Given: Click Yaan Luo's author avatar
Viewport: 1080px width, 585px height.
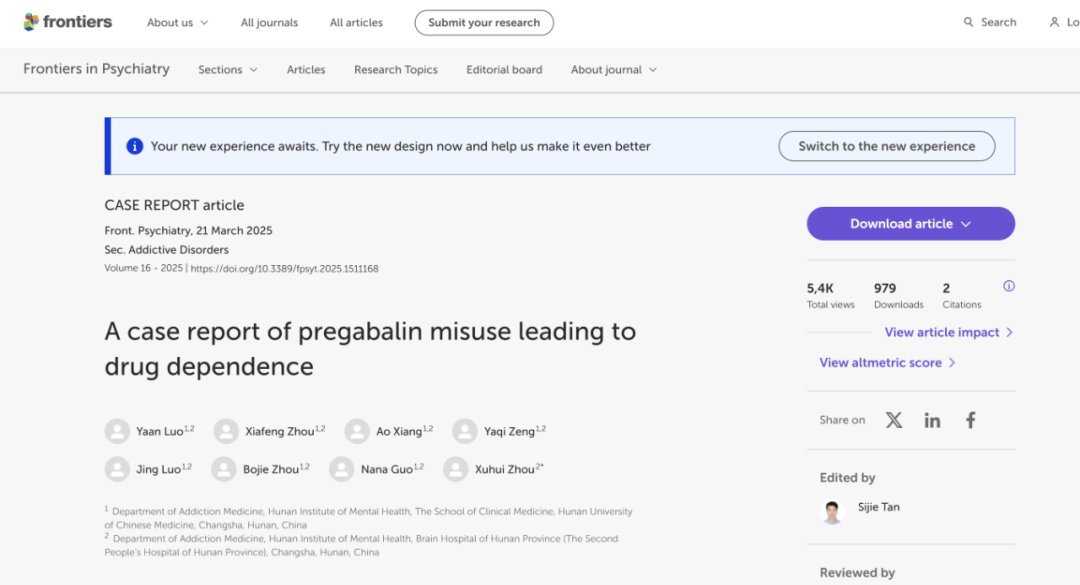Looking at the screenshot, I should pyautogui.click(x=117, y=431).
